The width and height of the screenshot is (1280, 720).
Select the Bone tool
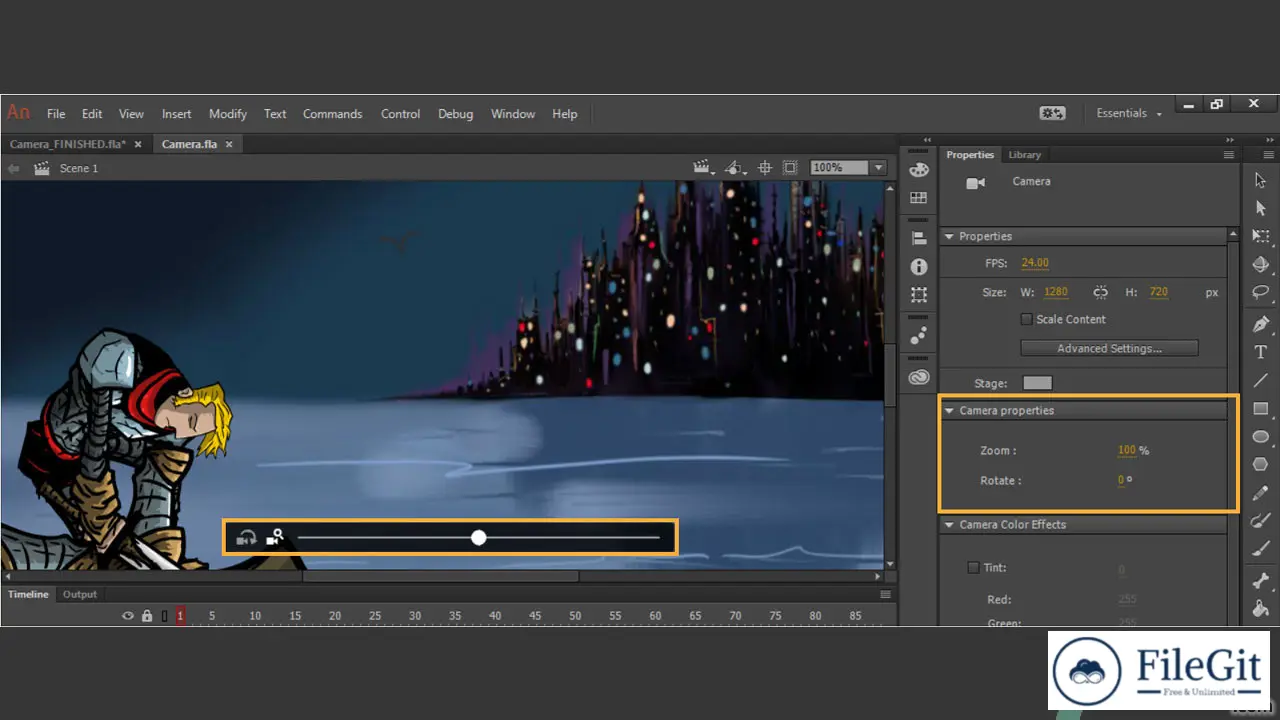1261,580
